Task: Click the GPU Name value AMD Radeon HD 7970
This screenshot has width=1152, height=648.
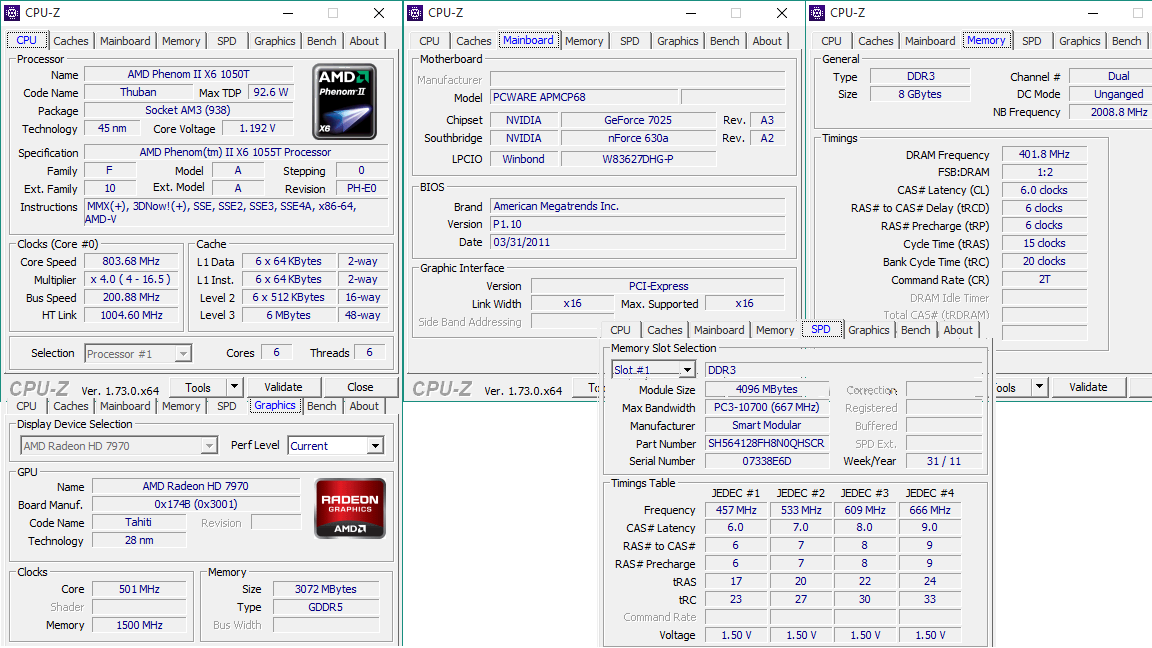Action: click(x=195, y=486)
